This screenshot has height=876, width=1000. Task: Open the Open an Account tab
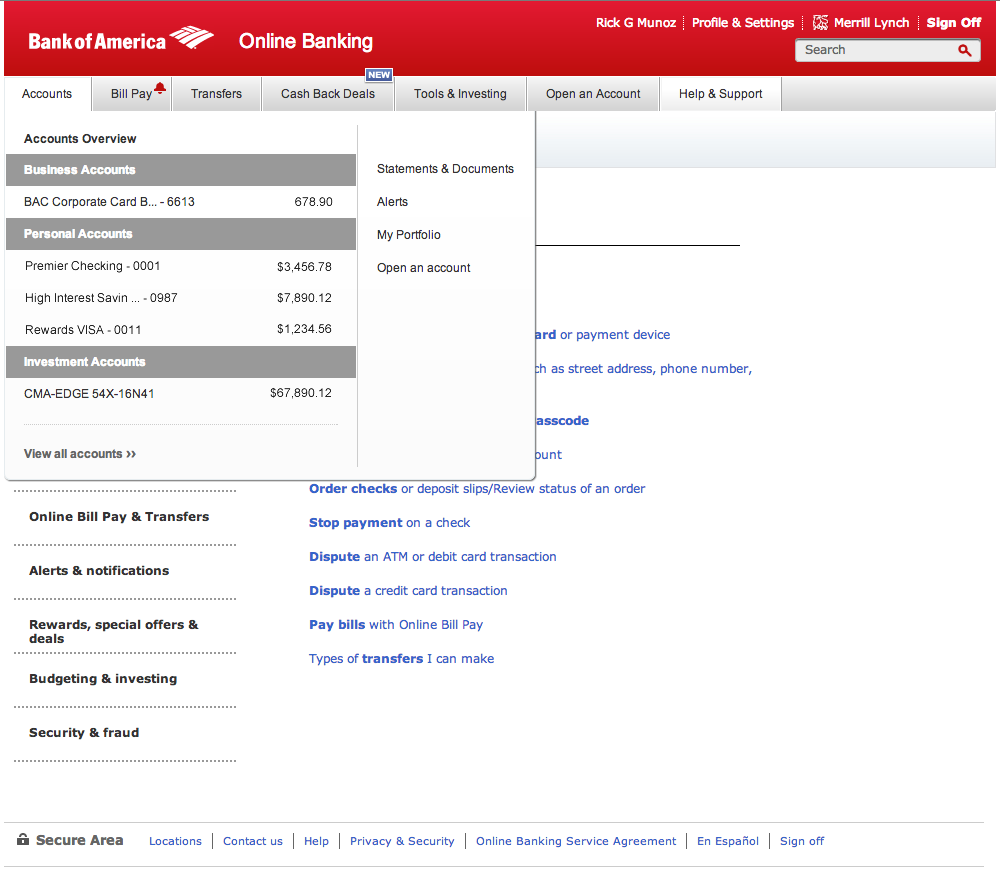tap(592, 94)
